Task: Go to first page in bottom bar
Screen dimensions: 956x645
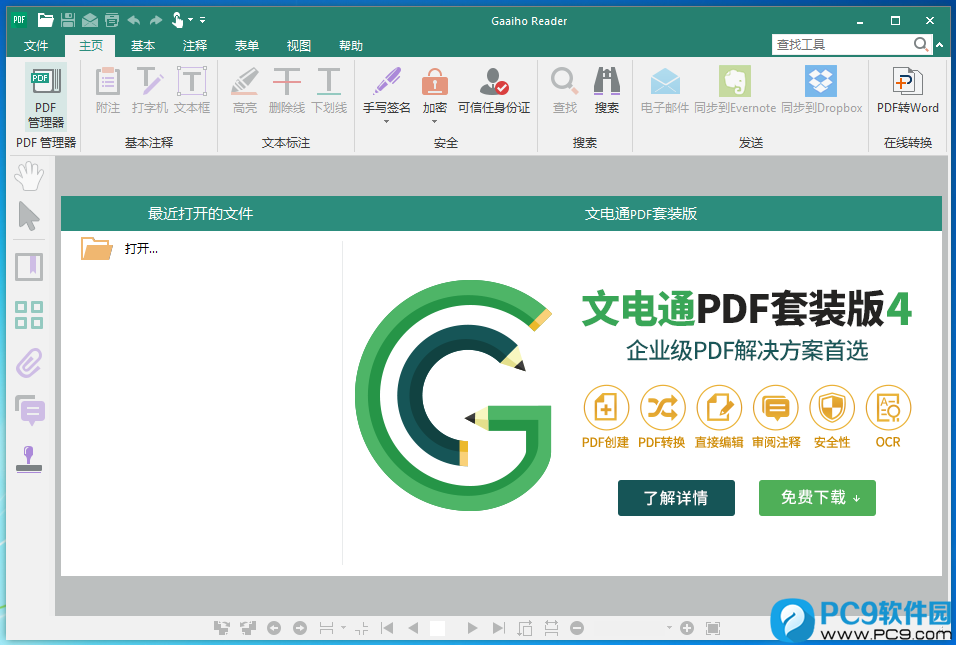Action: pos(387,628)
